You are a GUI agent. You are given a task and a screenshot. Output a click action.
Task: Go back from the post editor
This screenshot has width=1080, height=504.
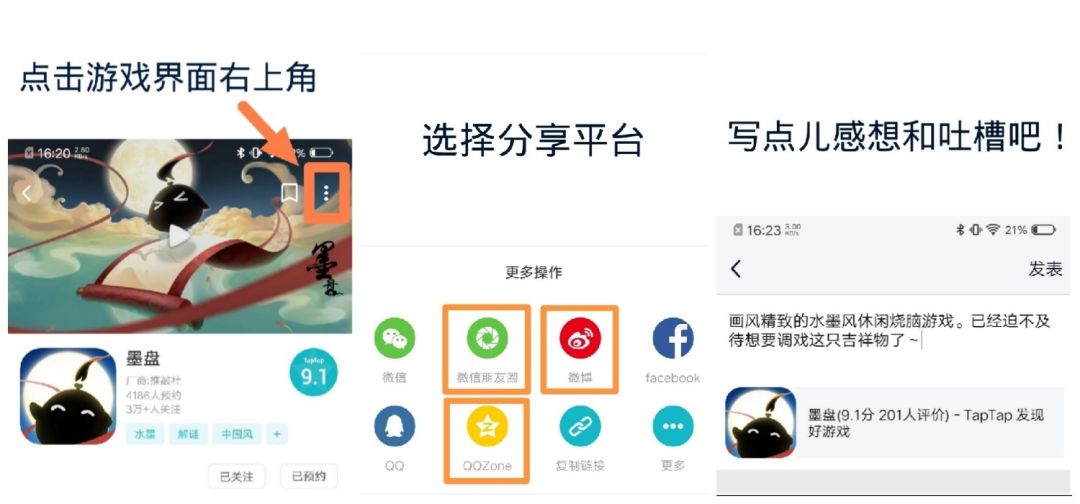click(x=736, y=269)
